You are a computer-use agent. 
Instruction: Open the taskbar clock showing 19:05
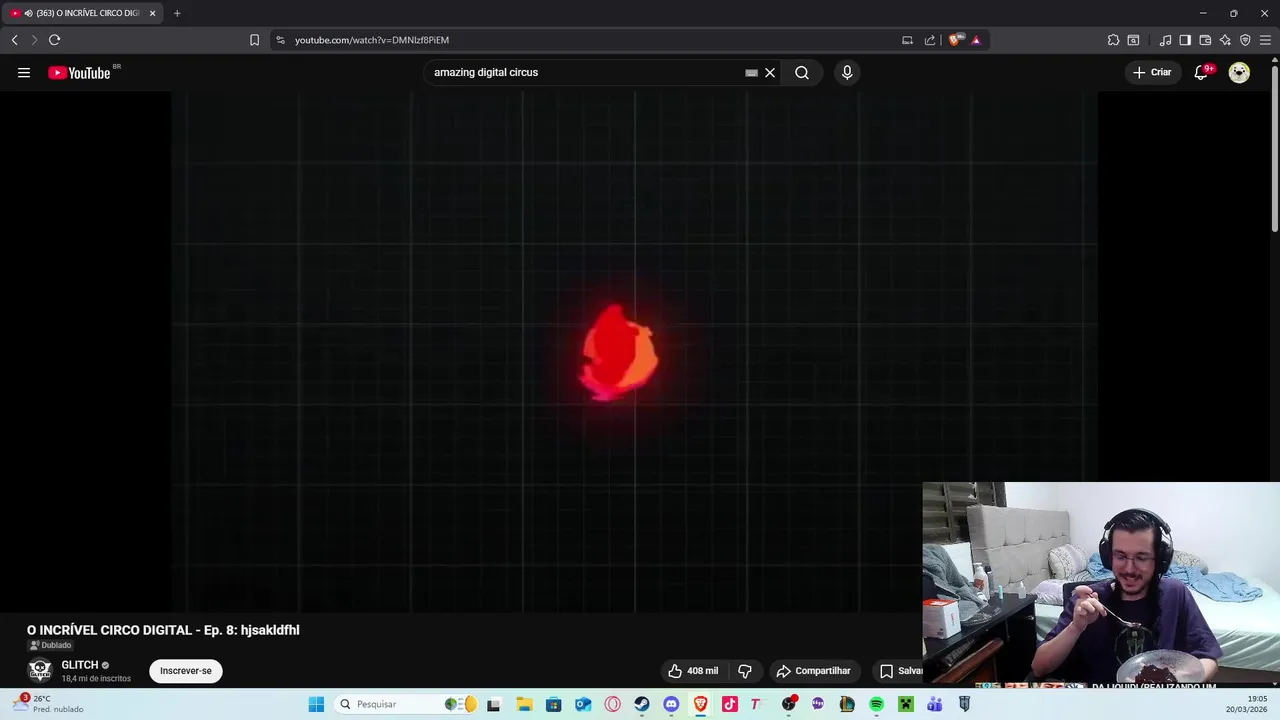(1246, 704)
